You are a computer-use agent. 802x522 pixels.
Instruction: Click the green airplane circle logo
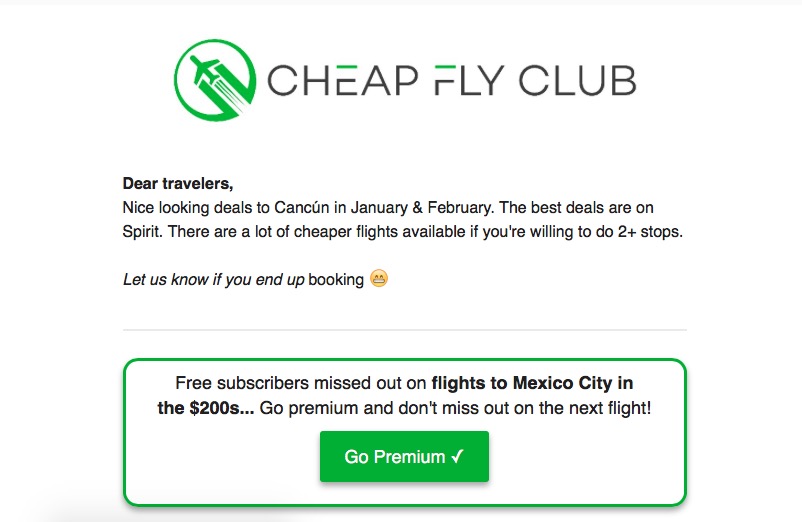215,80
